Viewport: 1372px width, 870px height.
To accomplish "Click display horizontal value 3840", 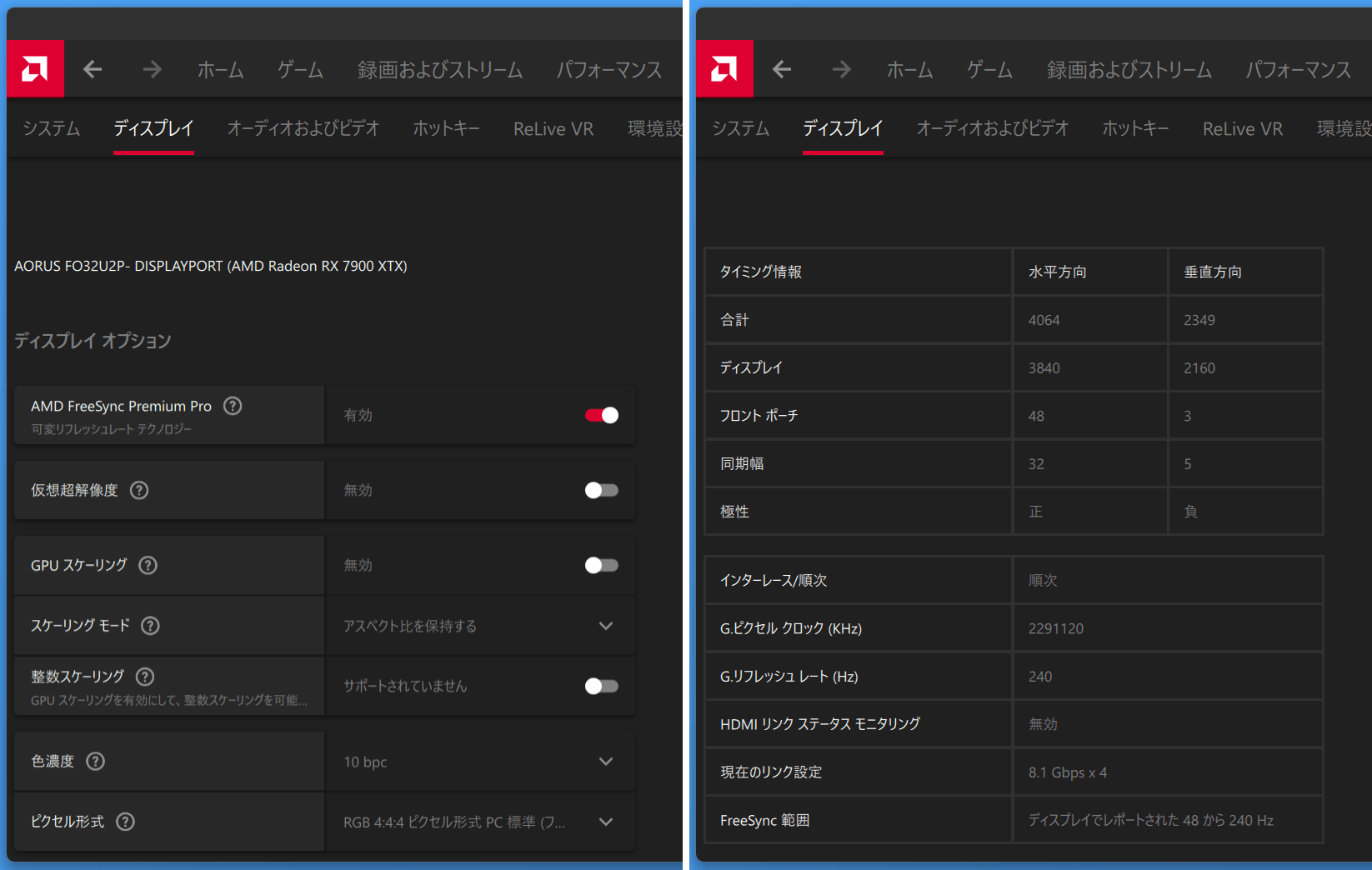I will click(x=1044, y=368).
